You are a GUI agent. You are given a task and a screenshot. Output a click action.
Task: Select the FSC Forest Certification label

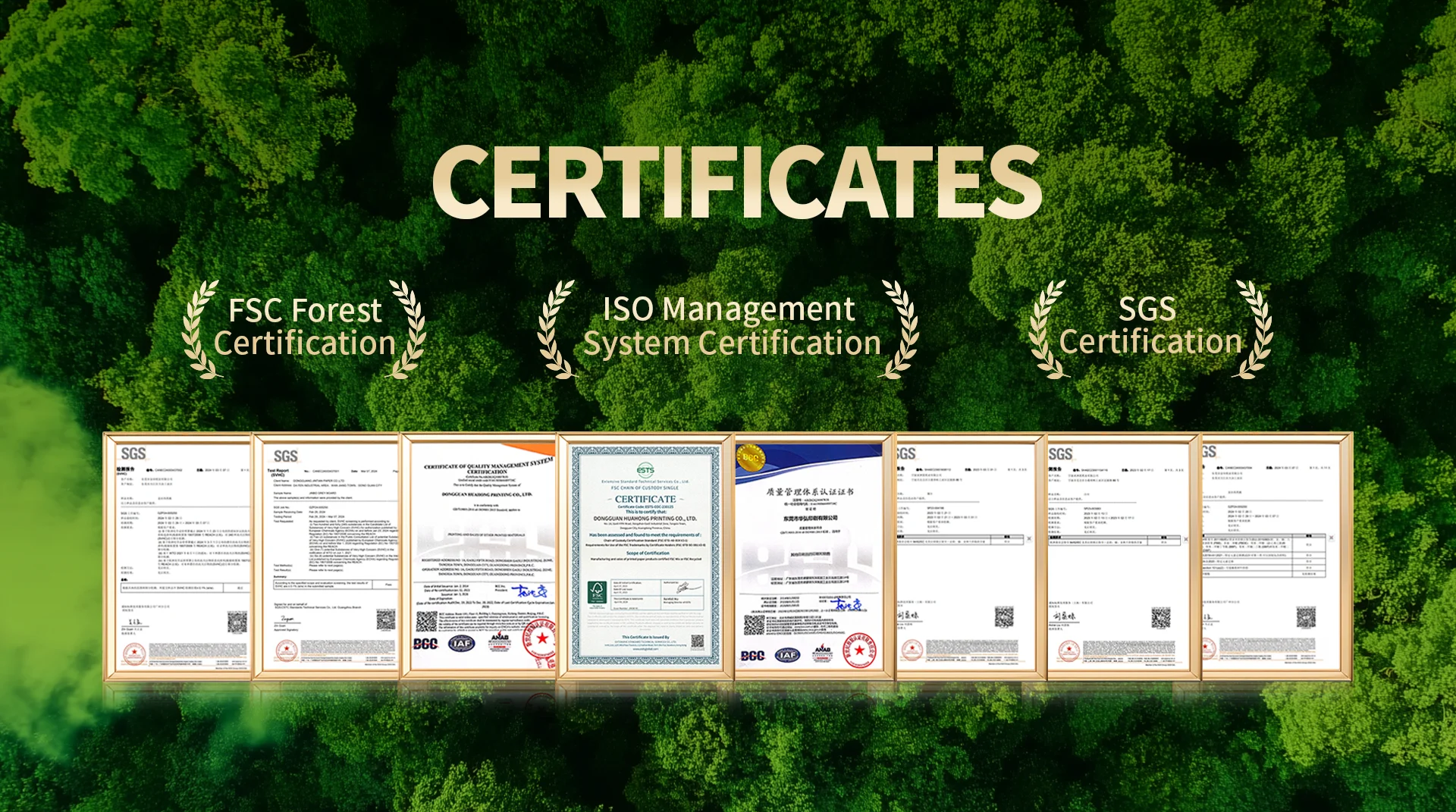click(x=305, y=328)
